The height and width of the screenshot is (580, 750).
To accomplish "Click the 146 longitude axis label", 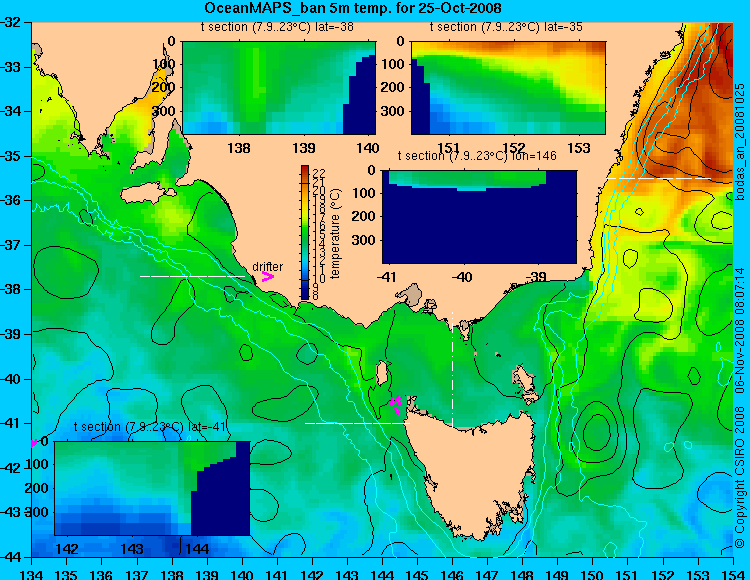I will (x=452, y=574).
